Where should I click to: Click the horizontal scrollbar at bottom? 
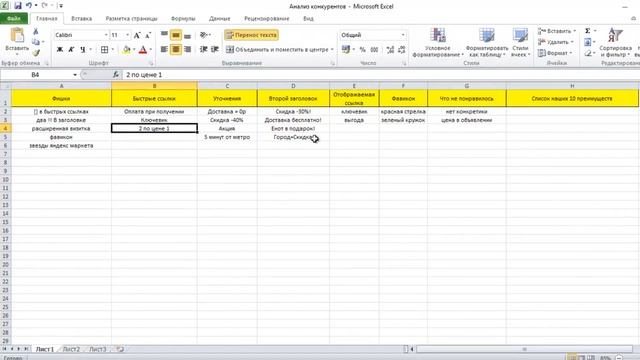pyautogui.click(x=524, y=349)
